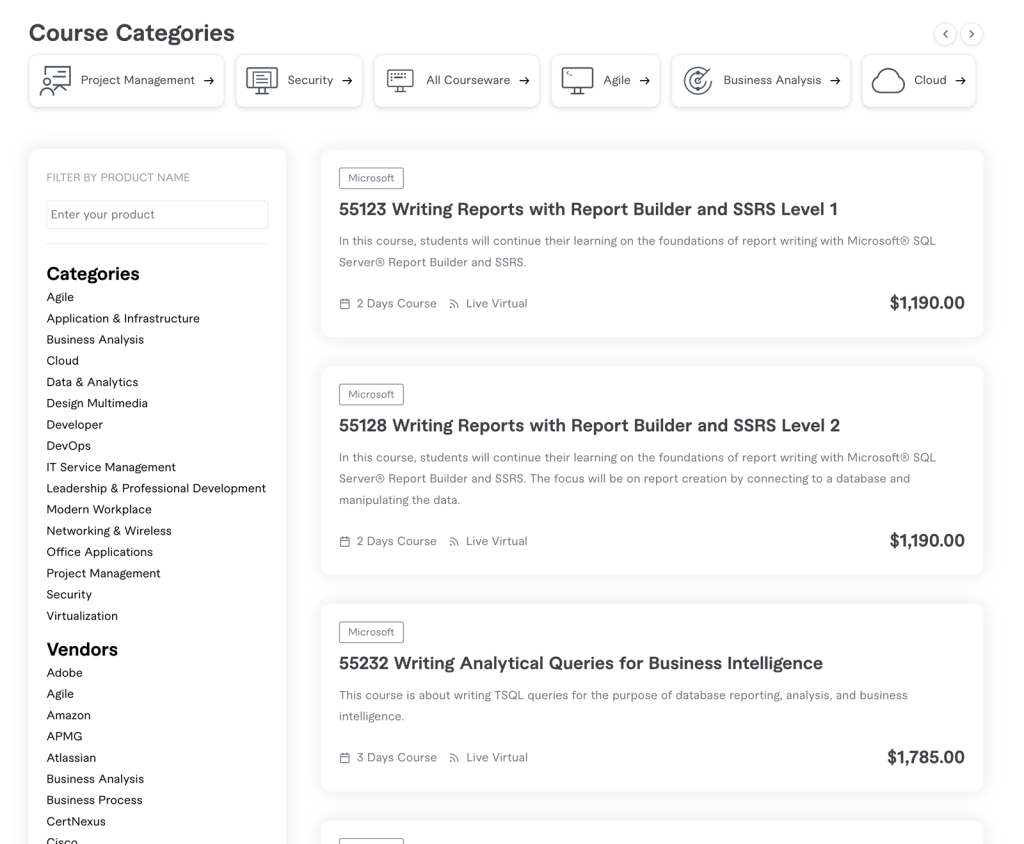This screenshot has width=1024, height=844.
Task: Open 55232 Writing Analytical Queries course
Action: coord(581,663)
